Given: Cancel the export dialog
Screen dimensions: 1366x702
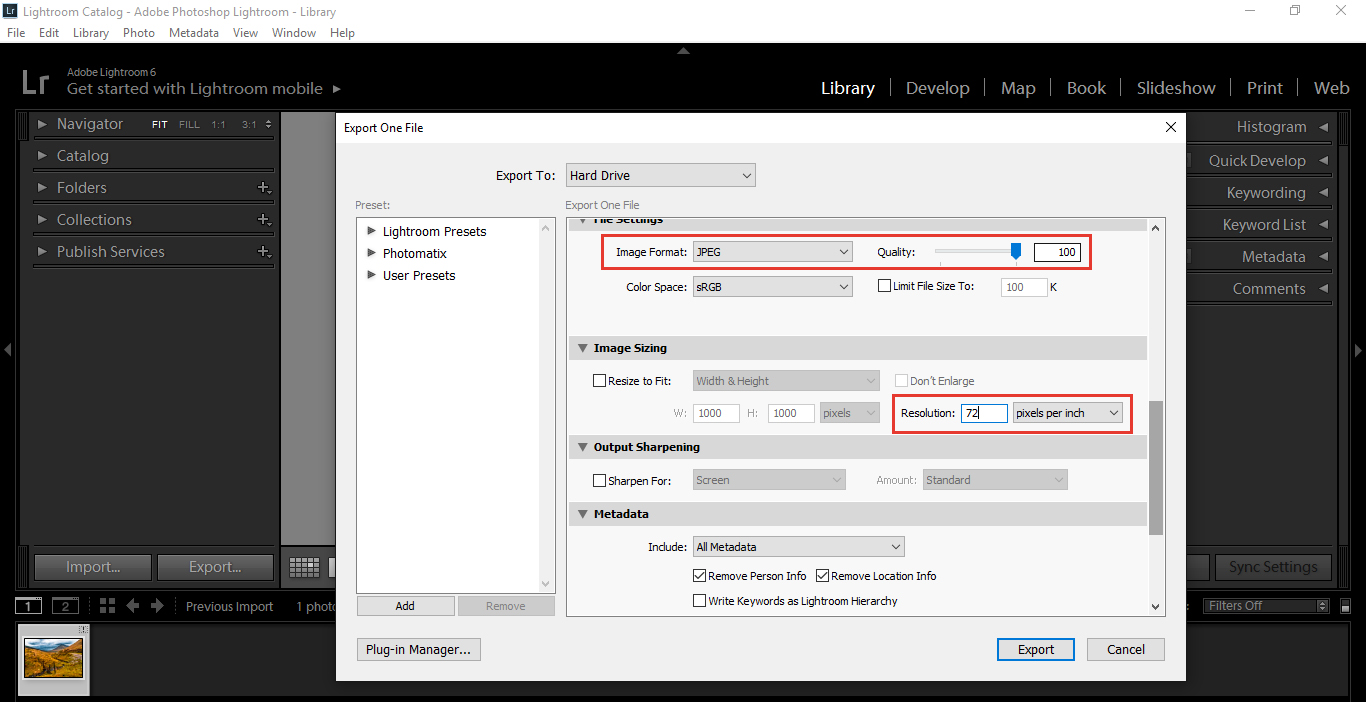Looking at the screenshot, I should click(x=1126, y=650).
